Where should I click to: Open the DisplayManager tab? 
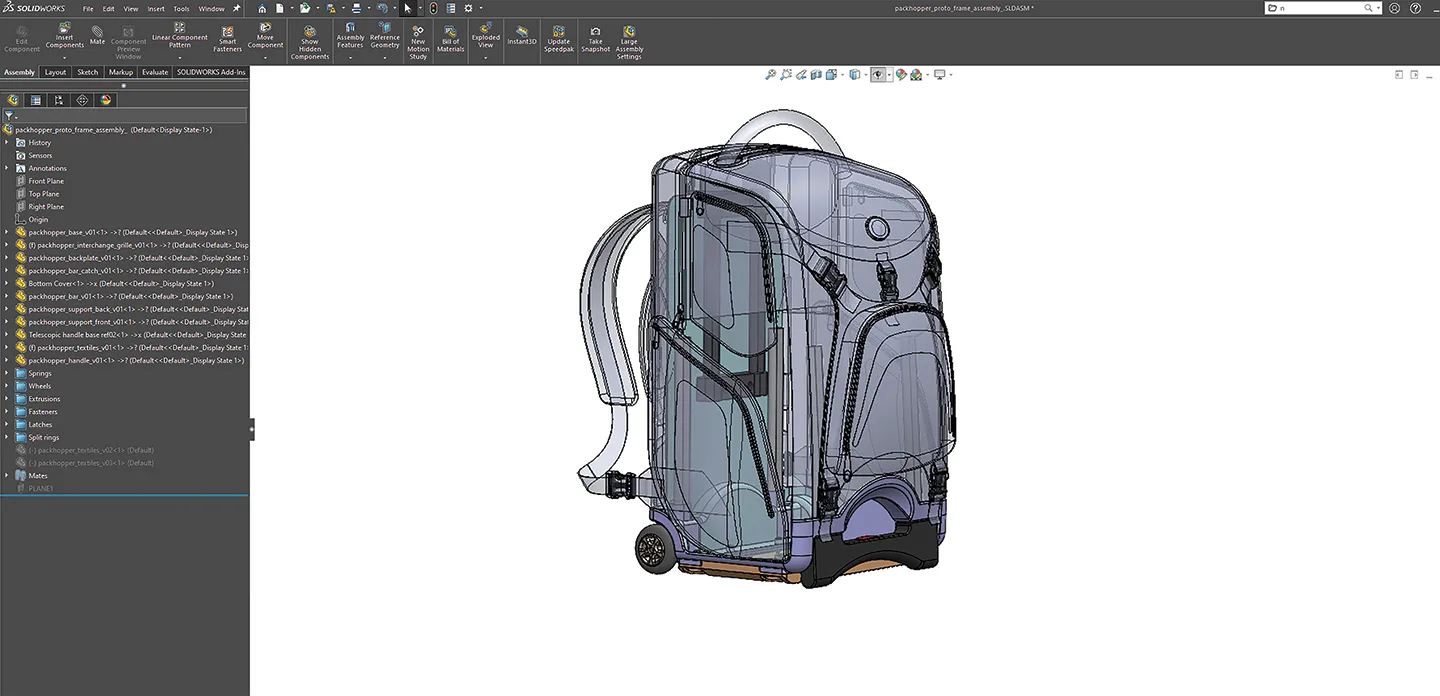(x=106, y=100)
